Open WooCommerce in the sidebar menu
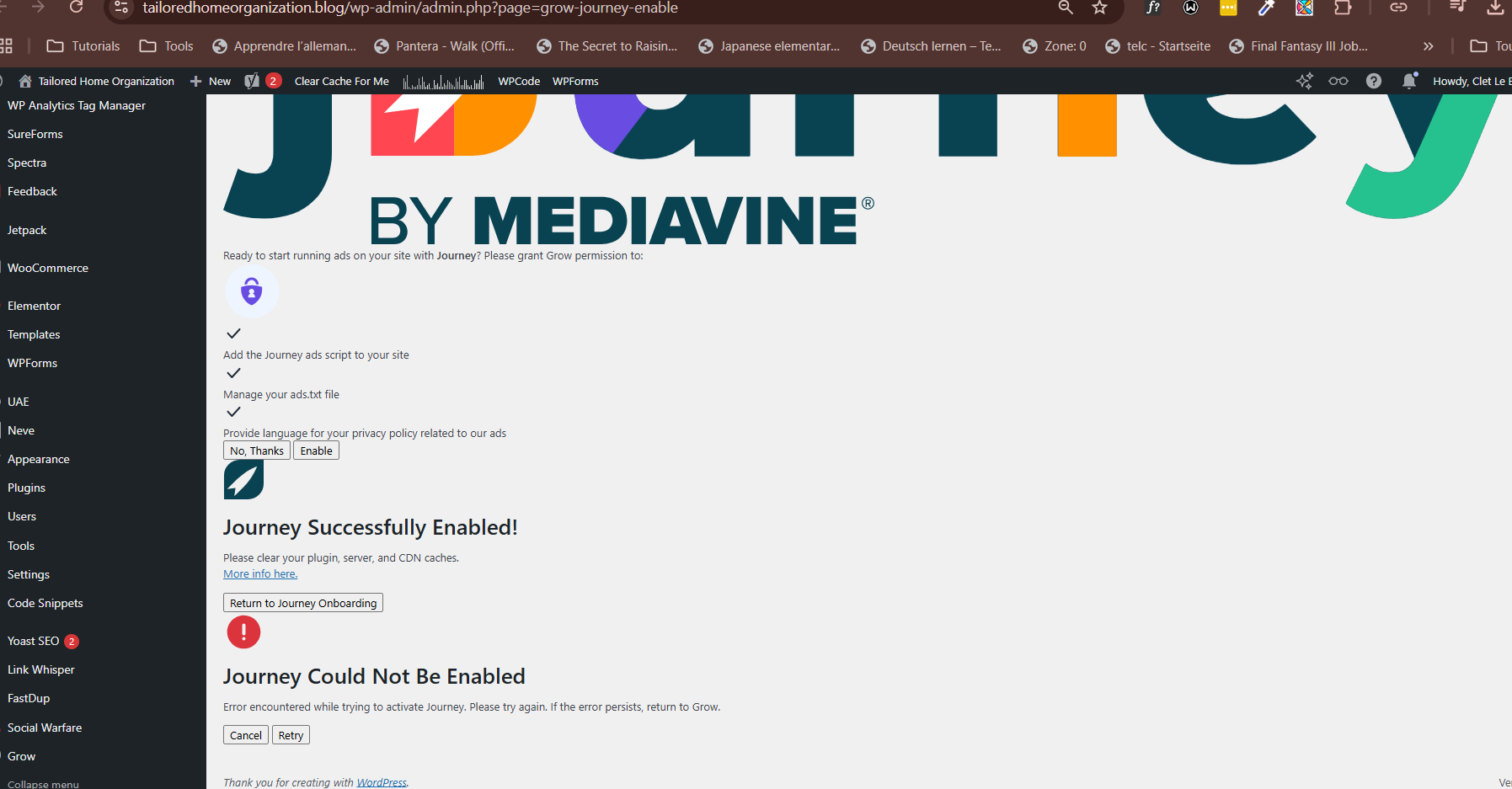The image size is (1512, 789). pos(48,268)
